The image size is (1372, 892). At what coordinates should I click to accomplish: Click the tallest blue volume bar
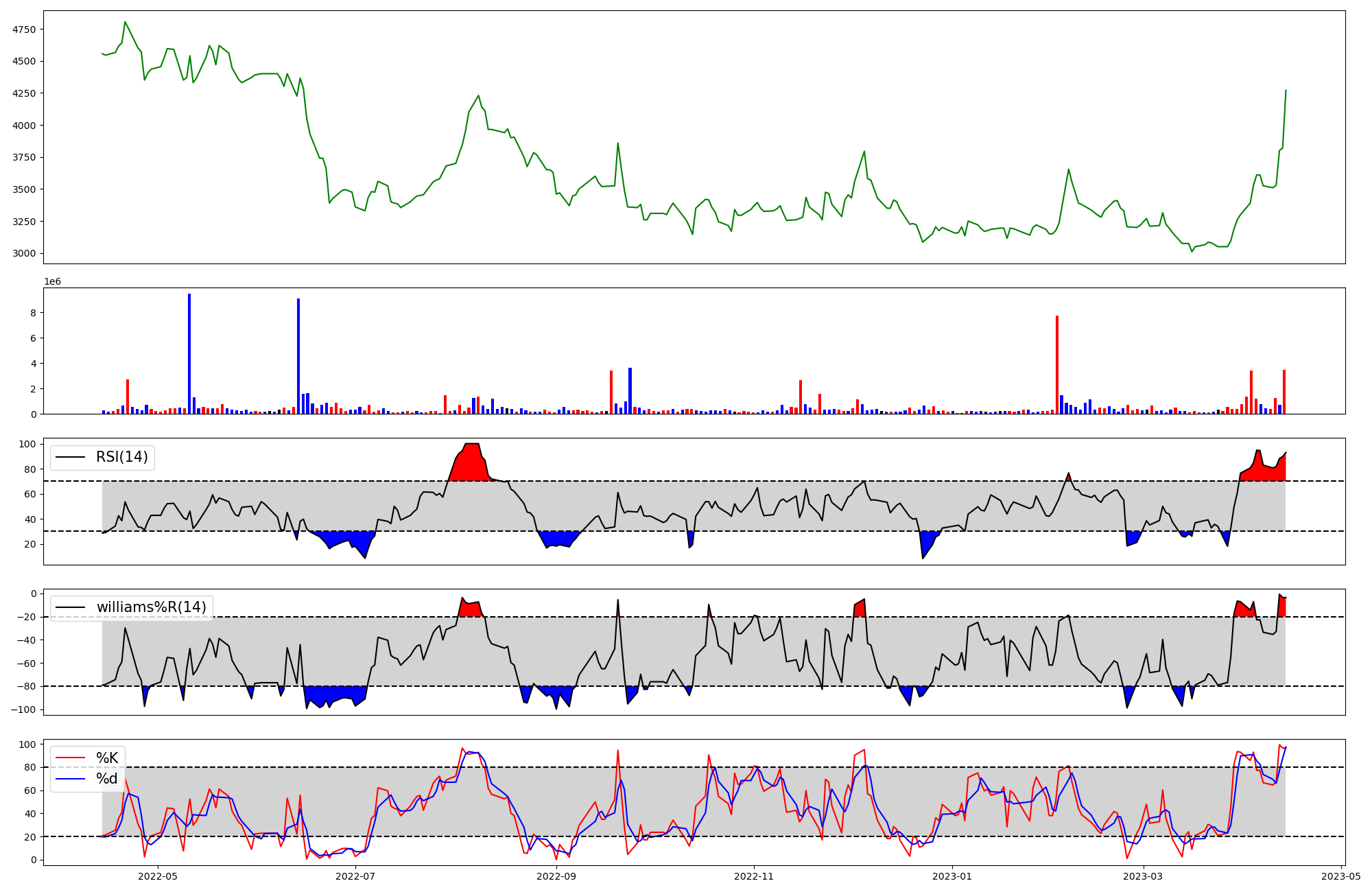(189, 353)
